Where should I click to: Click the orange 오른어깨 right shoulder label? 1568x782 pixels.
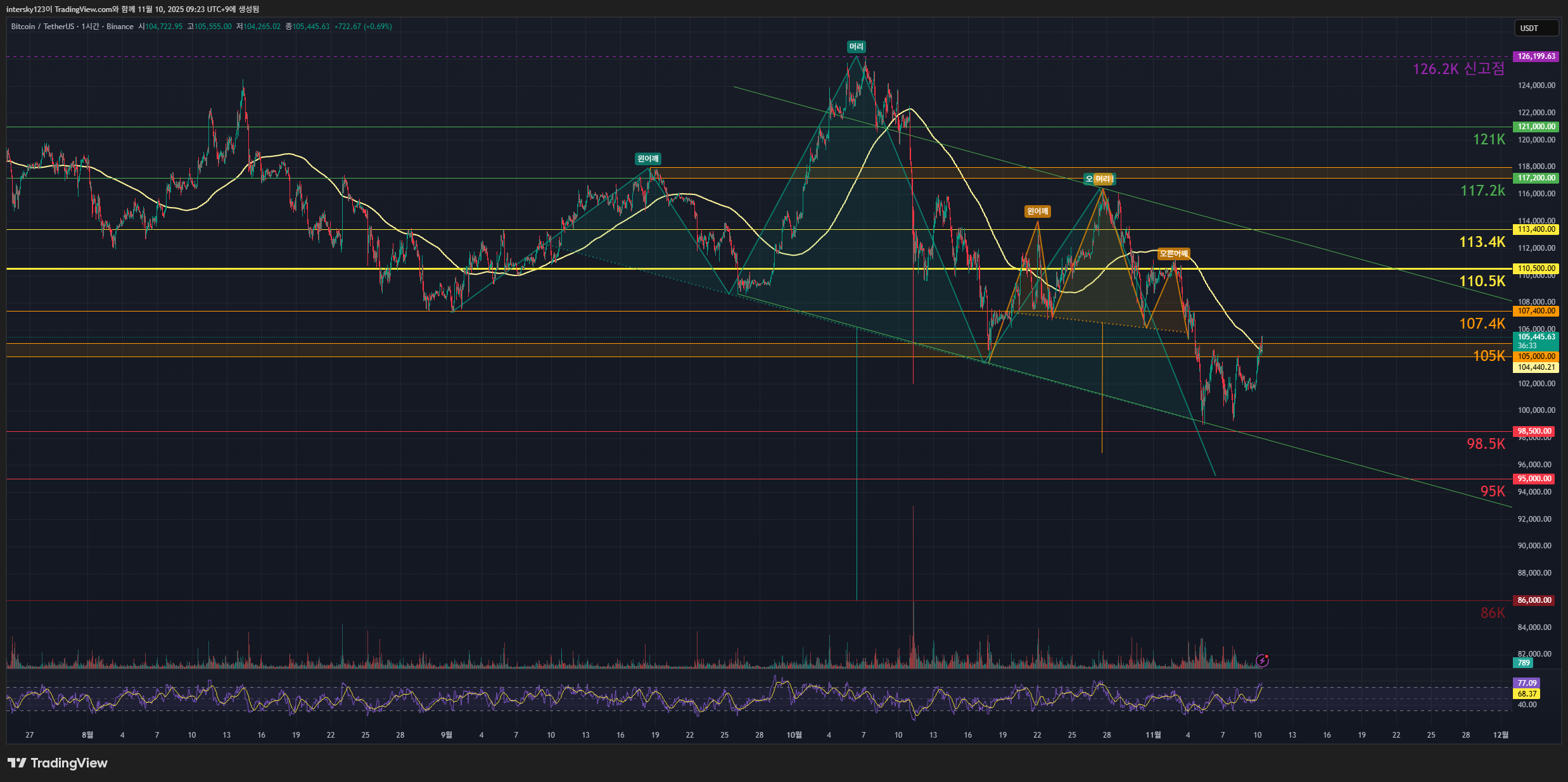click(x=1173, y=254)
